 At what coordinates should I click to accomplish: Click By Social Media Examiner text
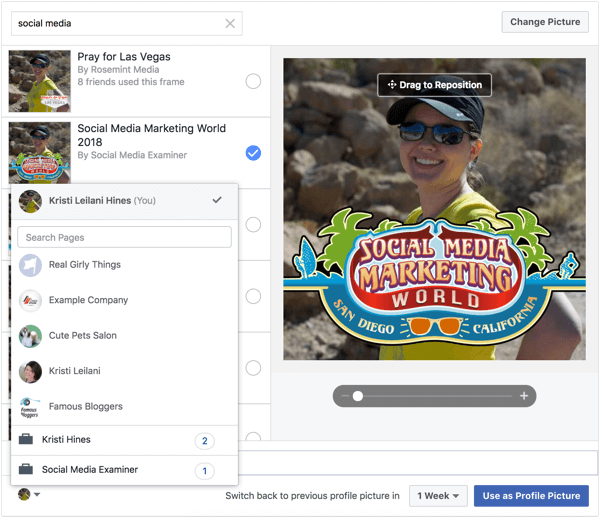pos(132,155)
